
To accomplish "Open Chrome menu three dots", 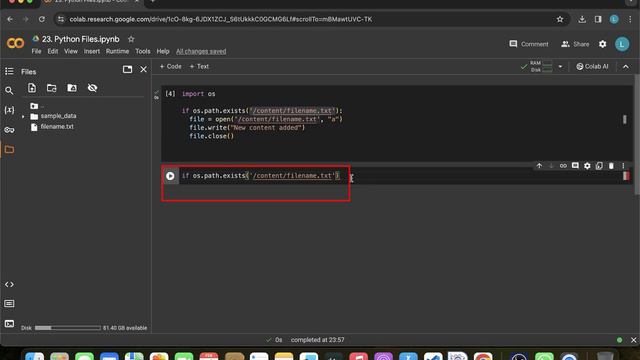I will [x=630, y=19].
